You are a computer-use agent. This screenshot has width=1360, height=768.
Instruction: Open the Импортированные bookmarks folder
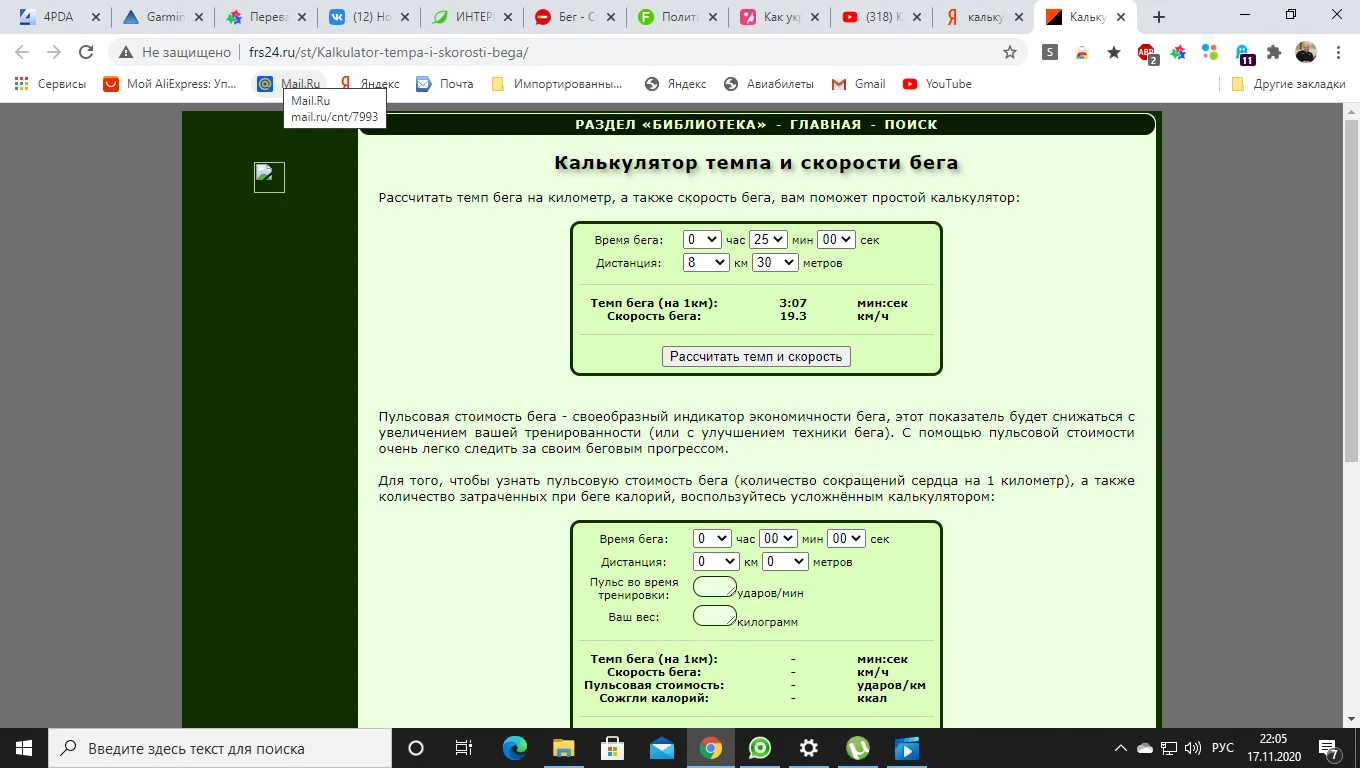tap(557, 84)
